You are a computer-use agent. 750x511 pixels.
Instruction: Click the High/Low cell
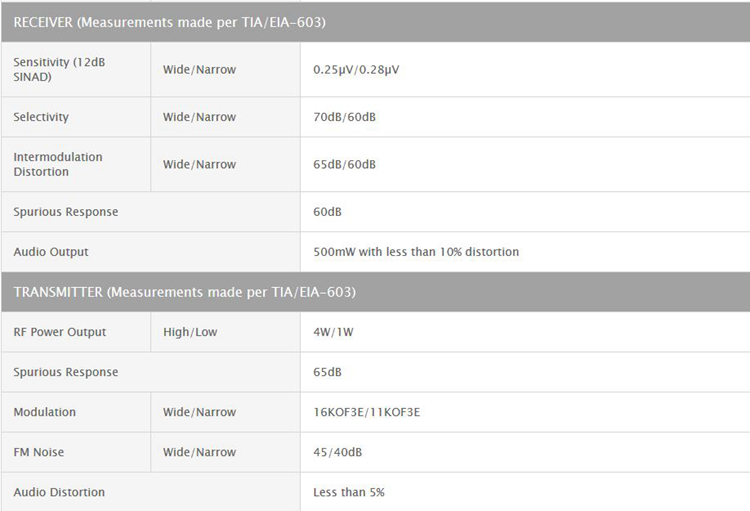pyautogui.click(x=190, y=332)
